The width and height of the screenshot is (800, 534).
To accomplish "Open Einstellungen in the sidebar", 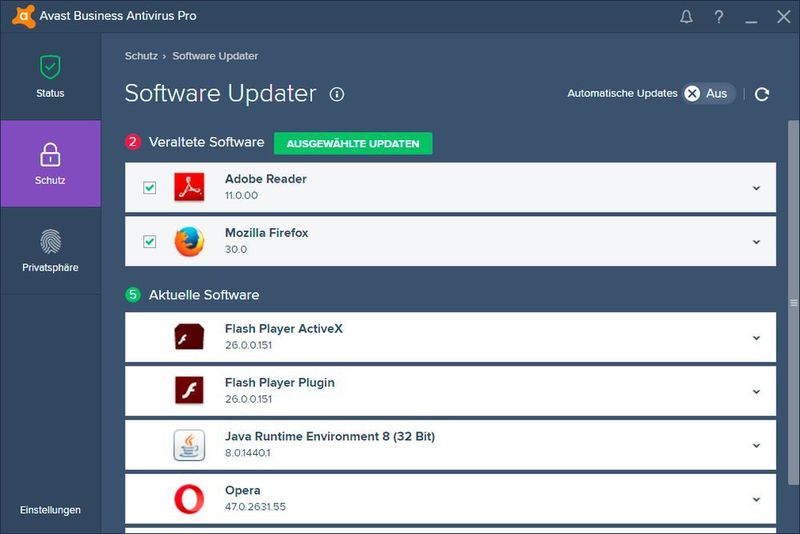I will (50, 510).
